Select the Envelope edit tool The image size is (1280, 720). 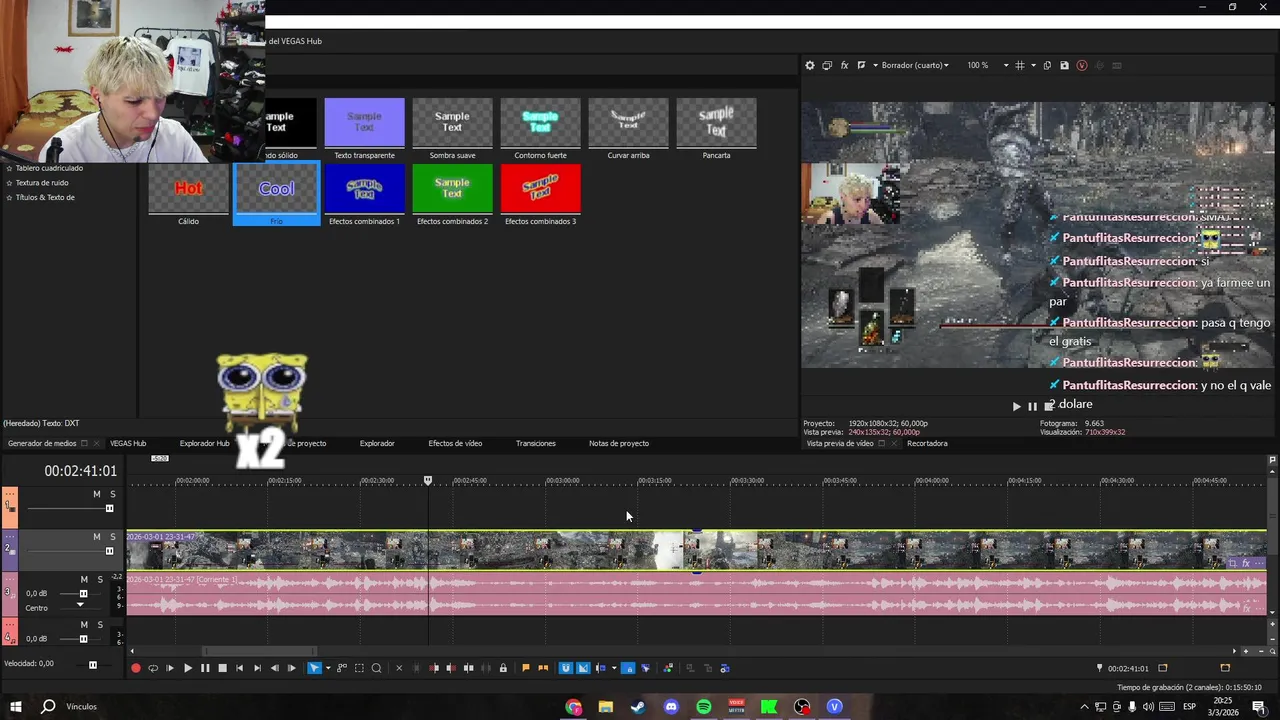[x=342, y=668]
